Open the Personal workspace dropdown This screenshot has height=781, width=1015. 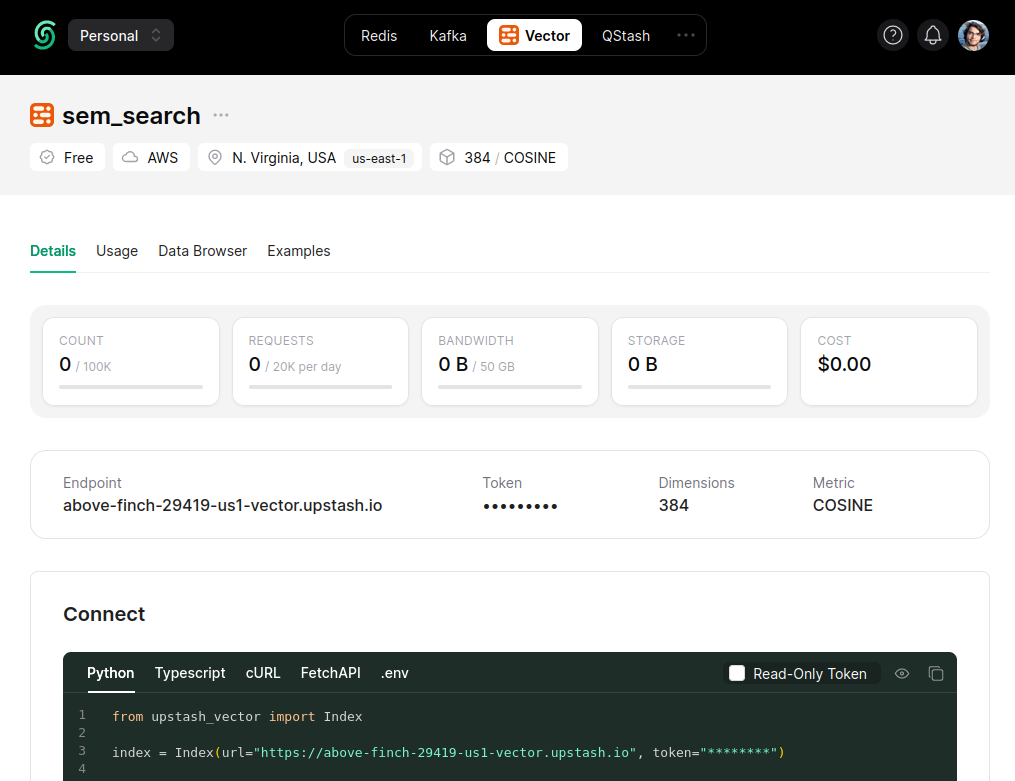pos(120,35)
